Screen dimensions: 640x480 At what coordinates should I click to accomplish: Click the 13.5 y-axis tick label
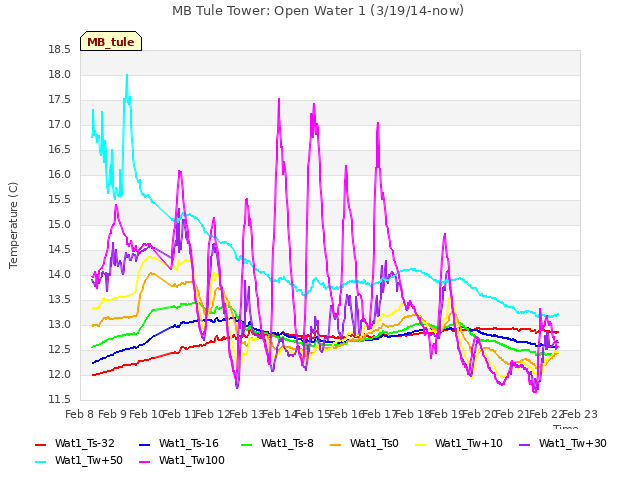60,300
